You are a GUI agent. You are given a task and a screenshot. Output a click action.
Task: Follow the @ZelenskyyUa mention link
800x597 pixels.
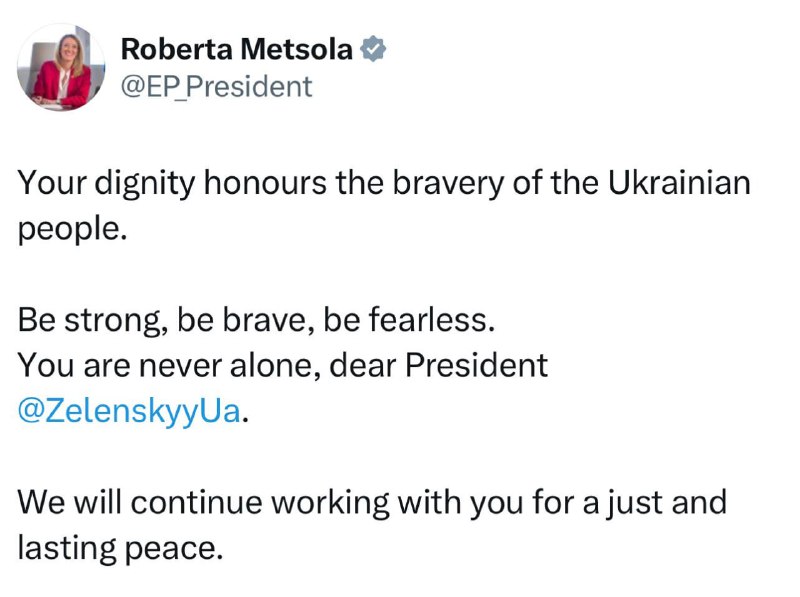click(129, 411)
